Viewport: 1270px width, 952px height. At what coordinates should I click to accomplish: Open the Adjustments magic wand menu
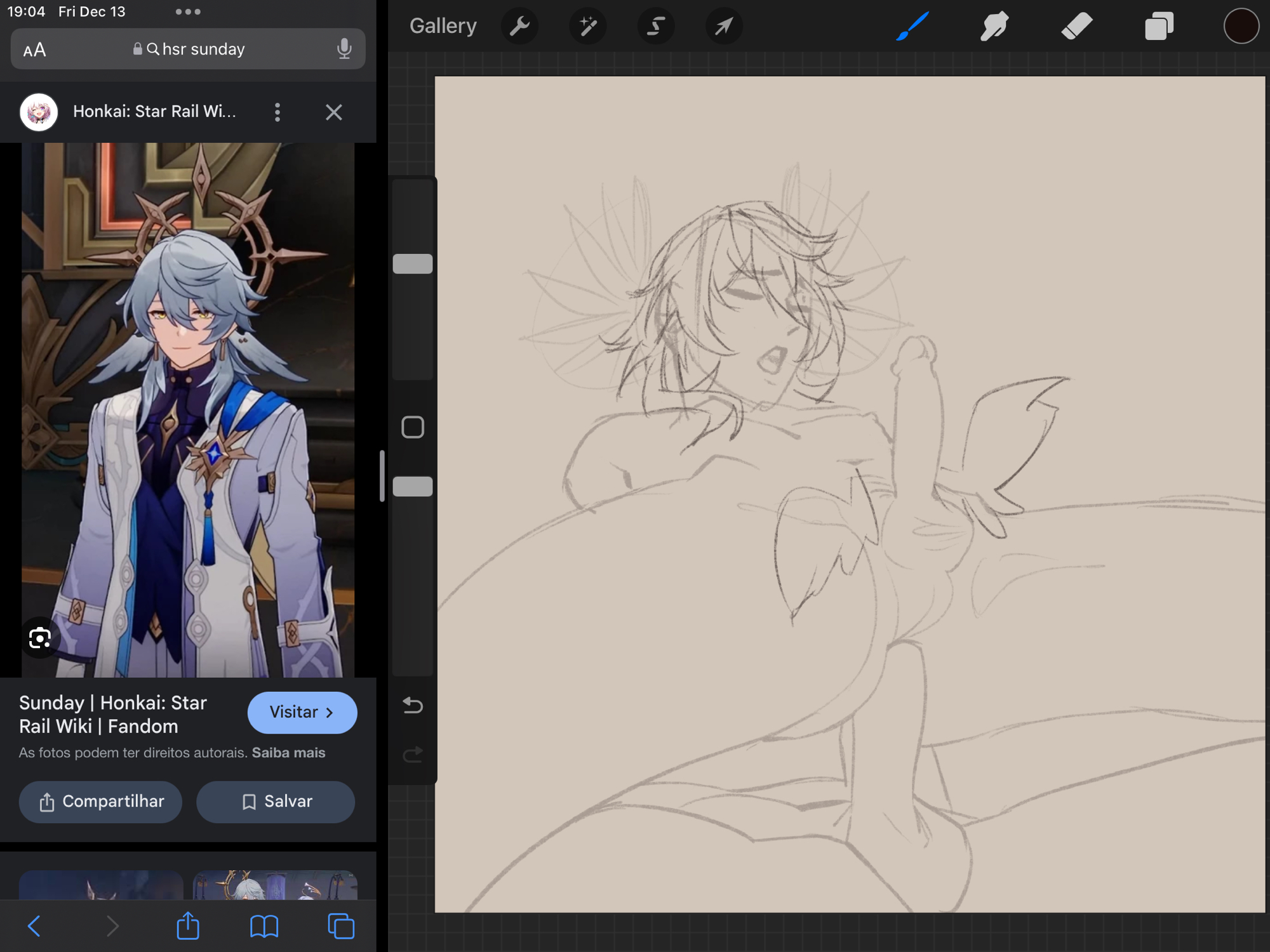587,26
